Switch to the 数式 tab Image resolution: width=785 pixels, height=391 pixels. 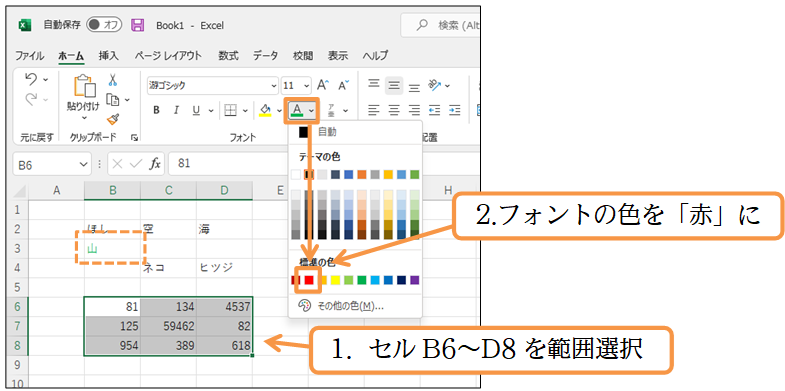tap(228, 56)
